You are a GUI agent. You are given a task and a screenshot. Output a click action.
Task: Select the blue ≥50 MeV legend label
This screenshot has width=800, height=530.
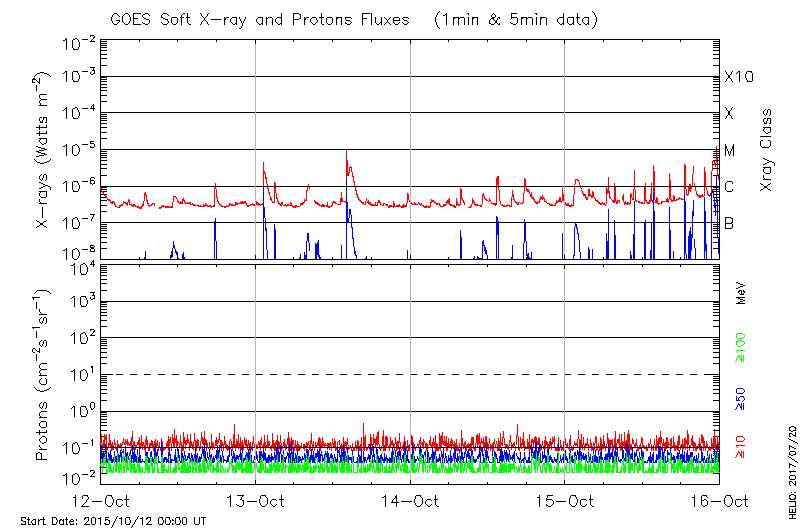(741, 398)
